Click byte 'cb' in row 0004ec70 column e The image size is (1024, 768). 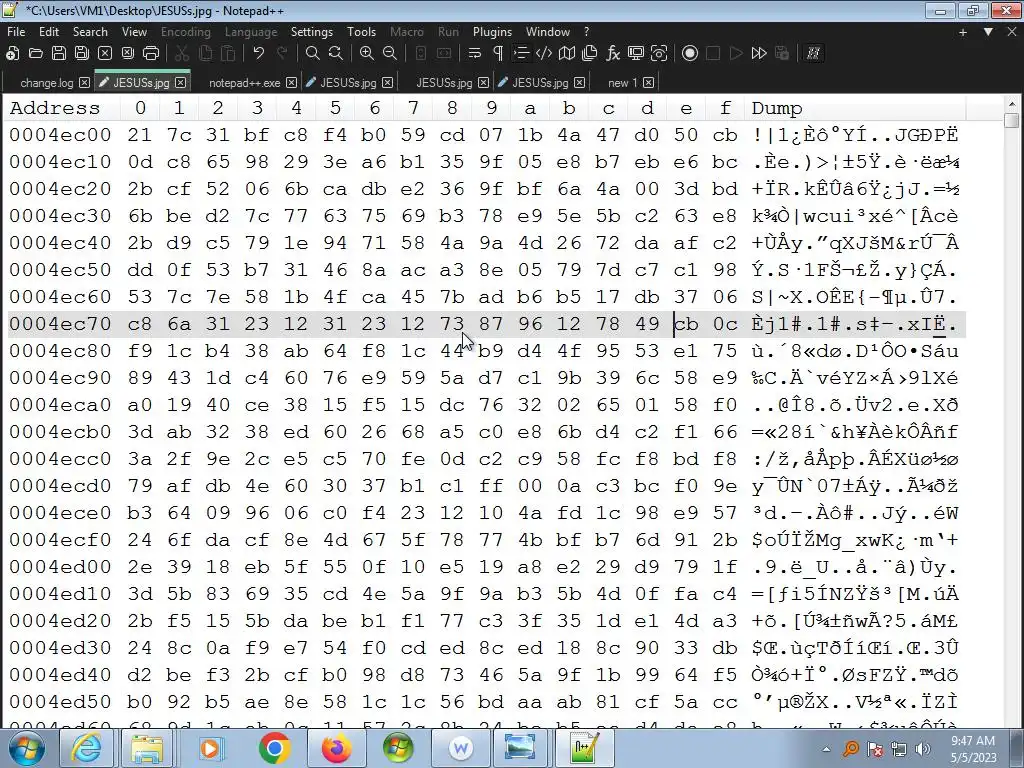pyautogui.click(x=686, y=323)
